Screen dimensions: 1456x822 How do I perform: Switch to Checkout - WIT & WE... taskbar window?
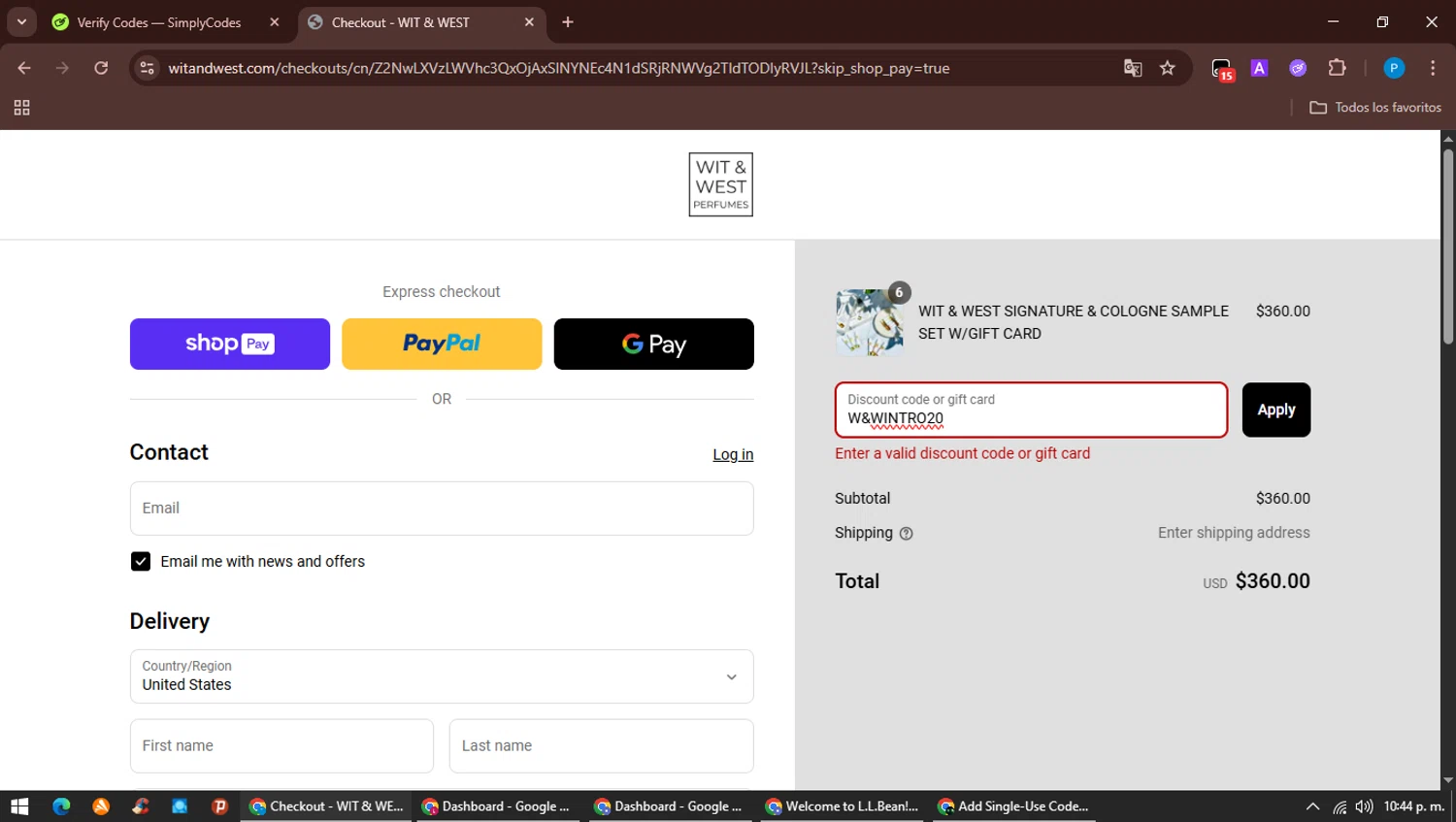[326, 806]
